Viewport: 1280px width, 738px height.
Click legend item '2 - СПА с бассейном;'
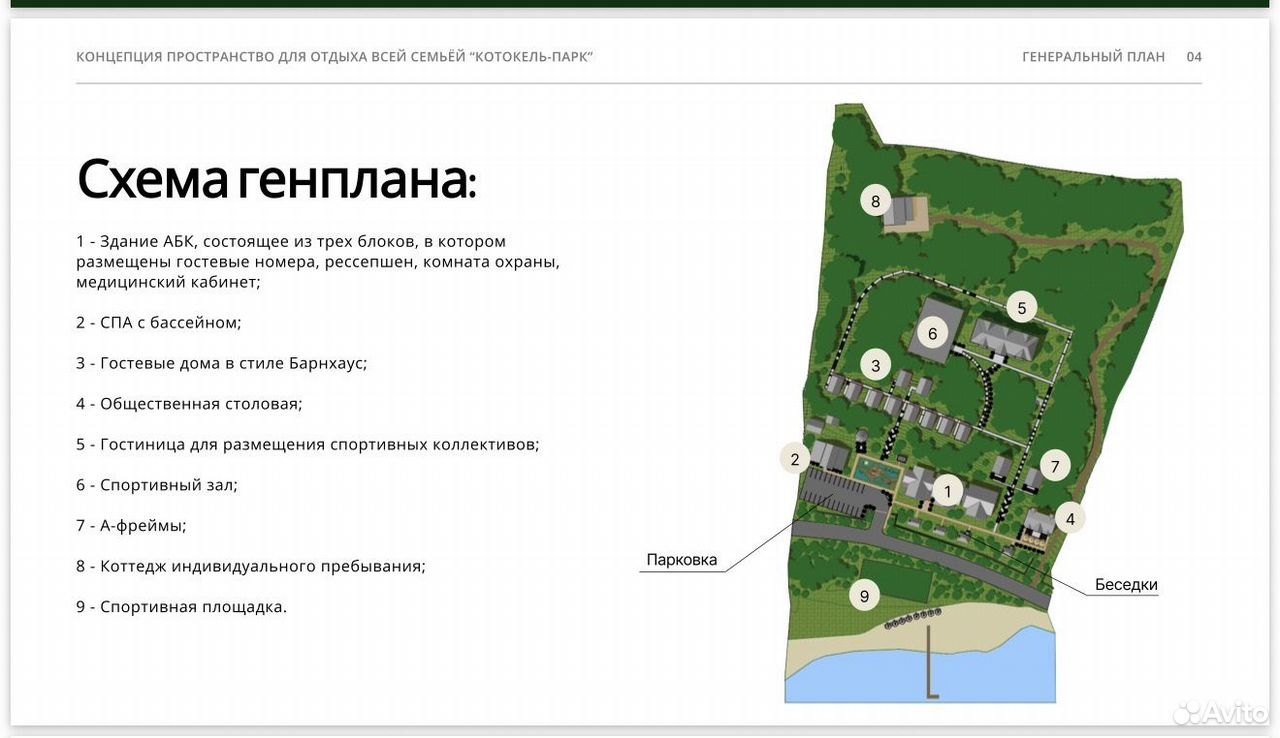[159, 323]
